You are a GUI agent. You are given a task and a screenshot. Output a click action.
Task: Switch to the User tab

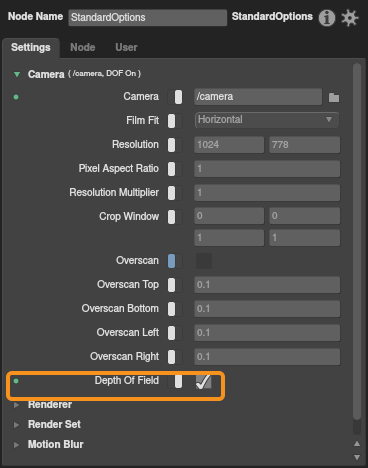coord(126,47)
